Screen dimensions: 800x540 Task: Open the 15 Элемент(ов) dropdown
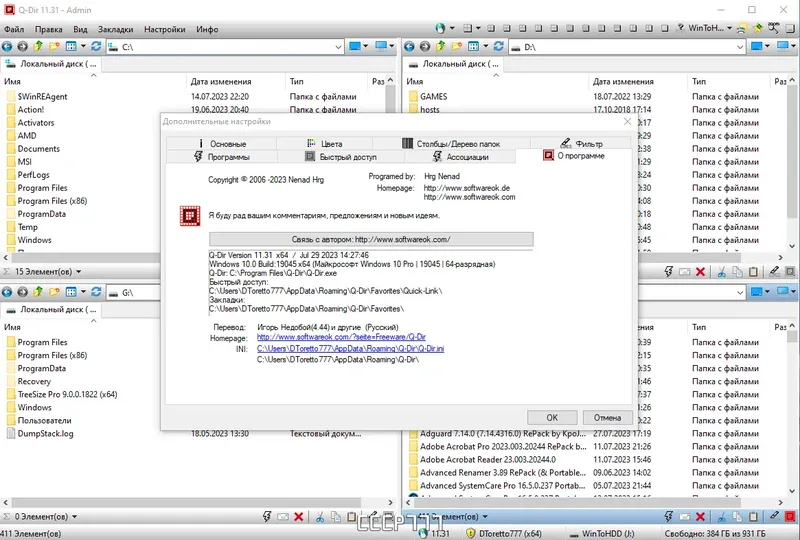tap(79, 272)
